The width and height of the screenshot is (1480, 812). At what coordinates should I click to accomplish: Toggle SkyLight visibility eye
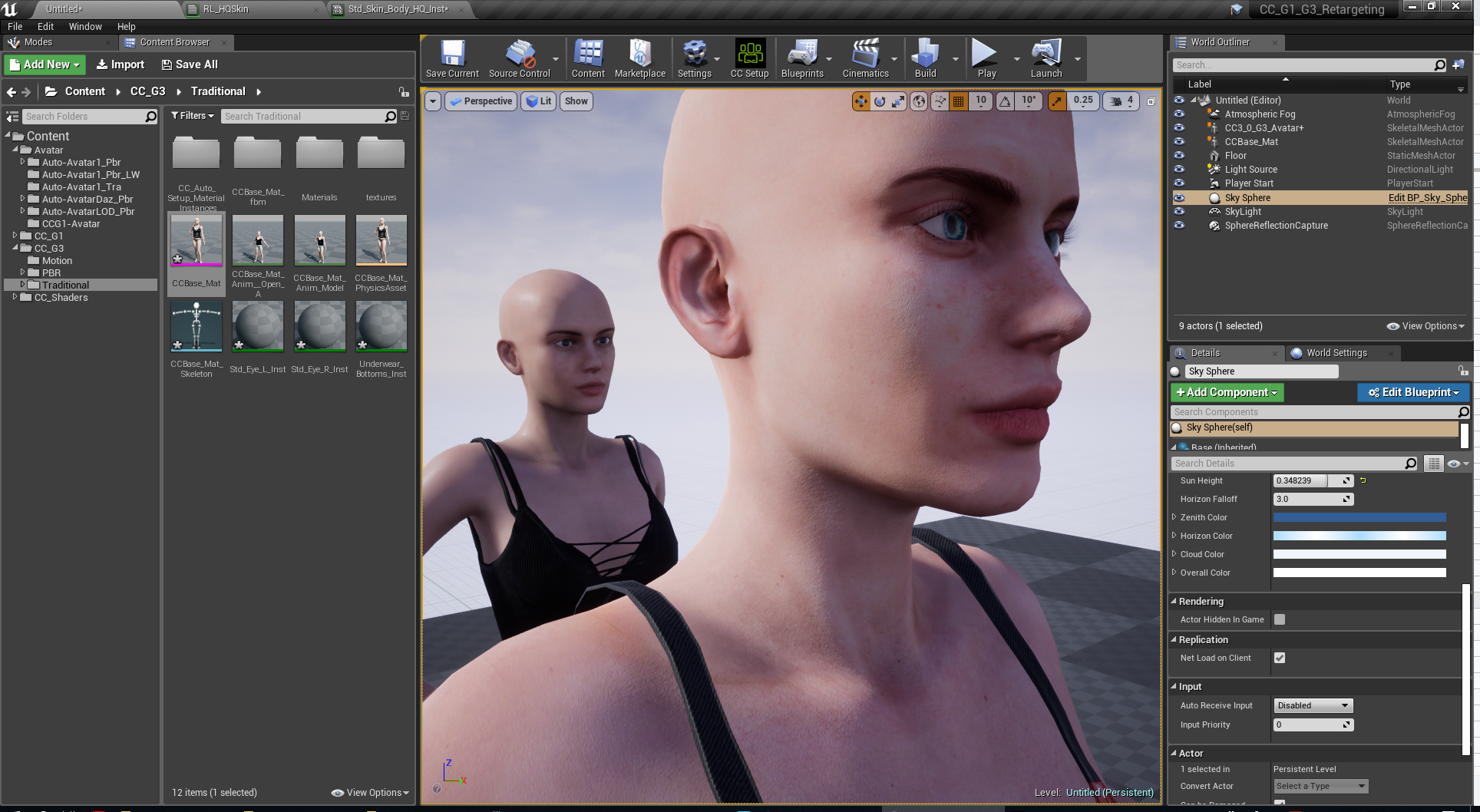tap(1179, 212)
